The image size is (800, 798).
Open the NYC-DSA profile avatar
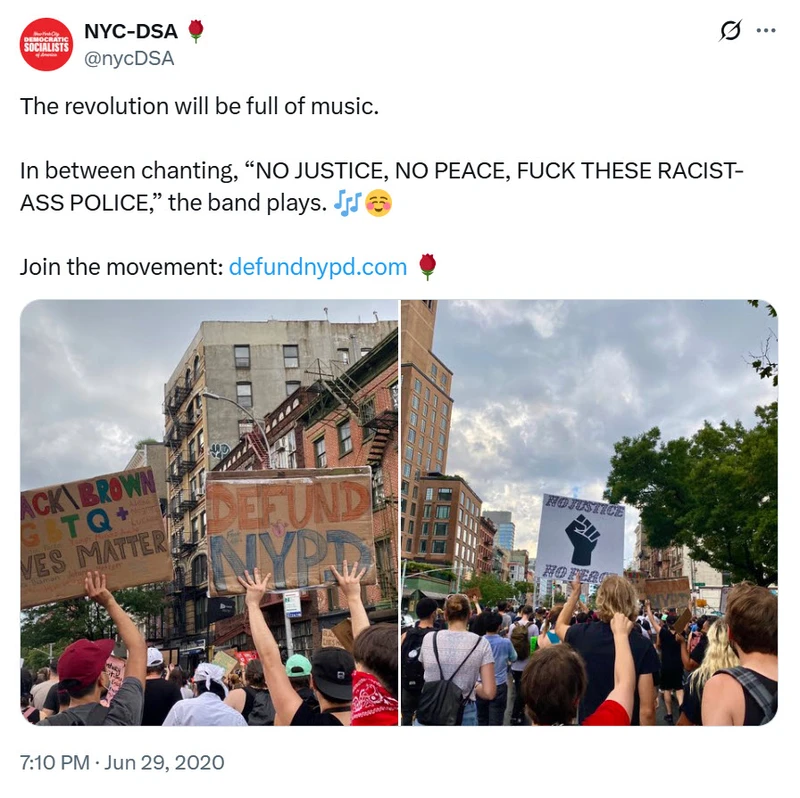46,45
